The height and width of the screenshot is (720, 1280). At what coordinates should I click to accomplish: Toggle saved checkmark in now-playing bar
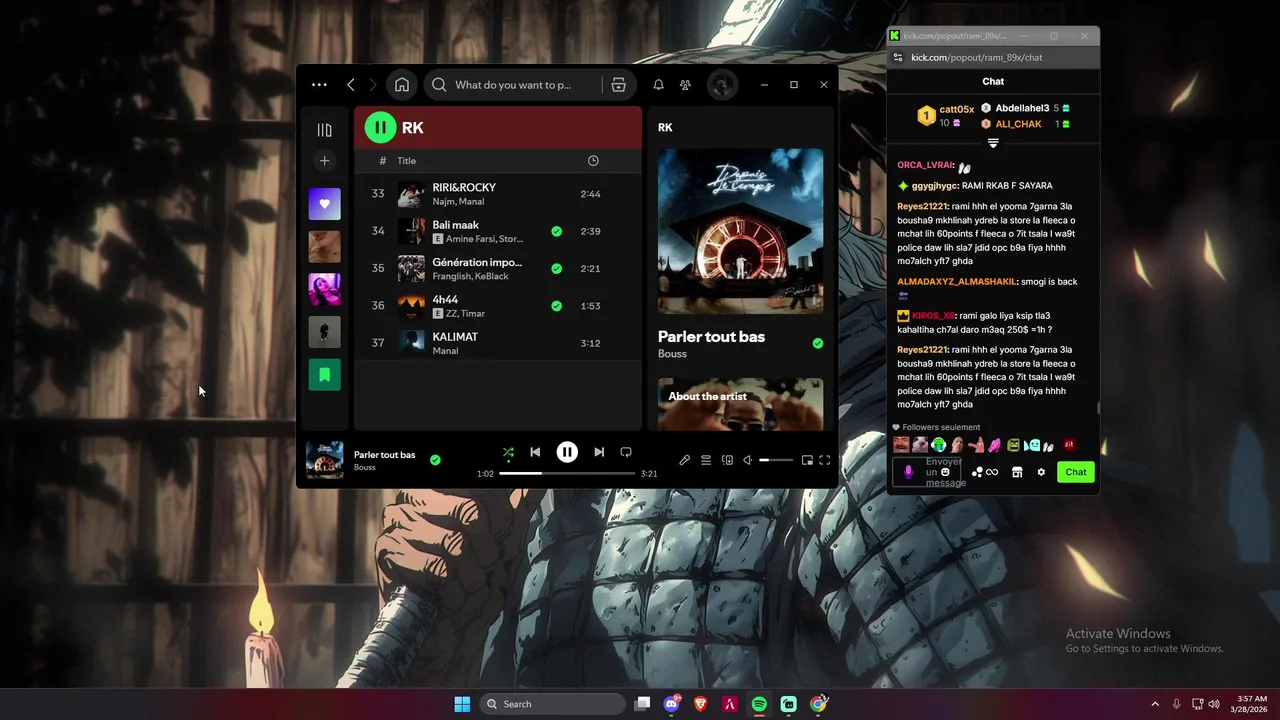(435, 460)
